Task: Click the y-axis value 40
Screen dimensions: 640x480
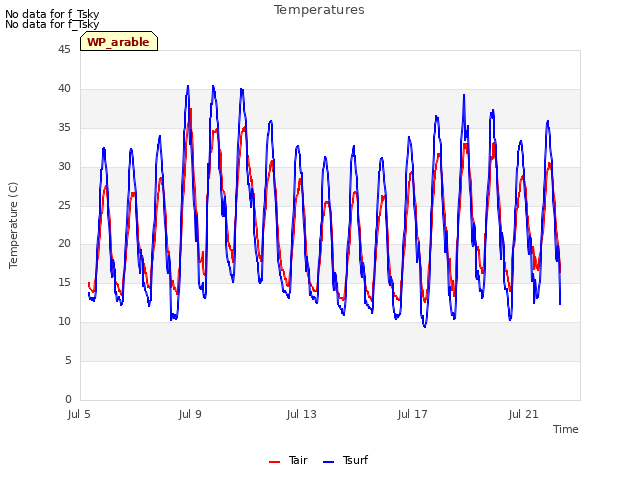Action: (x=64, y=88)
